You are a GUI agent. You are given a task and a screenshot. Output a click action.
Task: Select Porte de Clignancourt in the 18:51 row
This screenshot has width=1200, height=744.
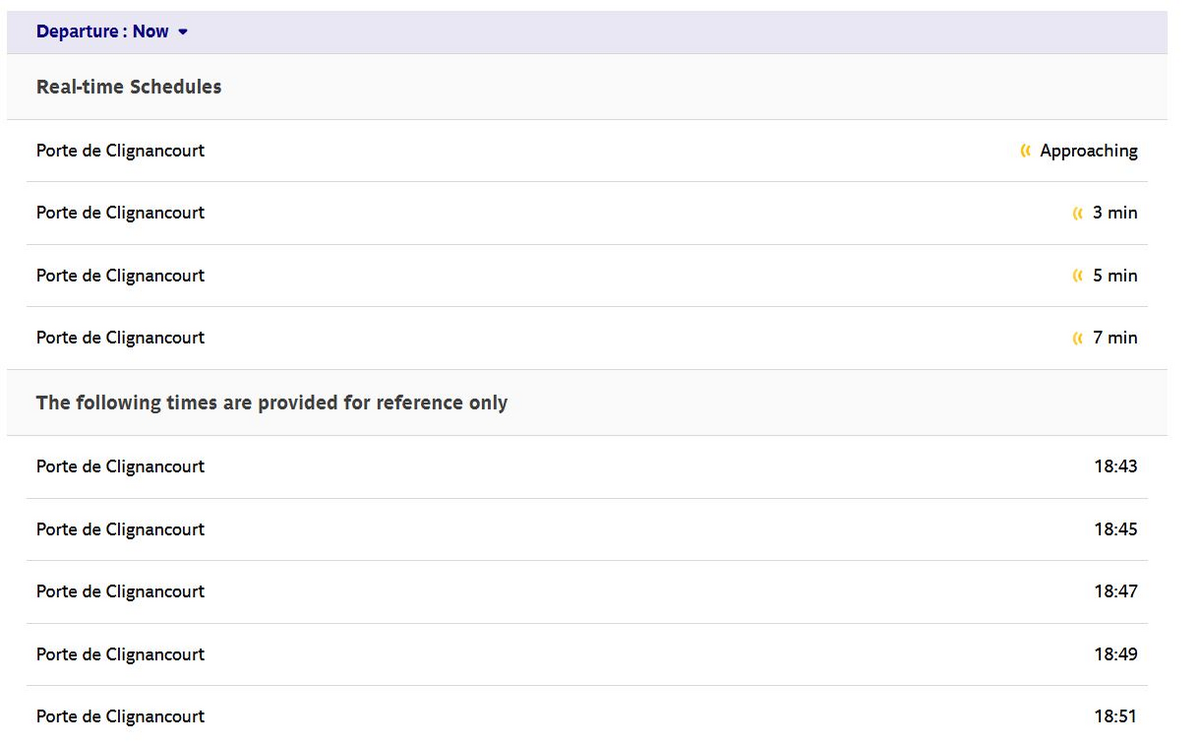click(120, 717)
